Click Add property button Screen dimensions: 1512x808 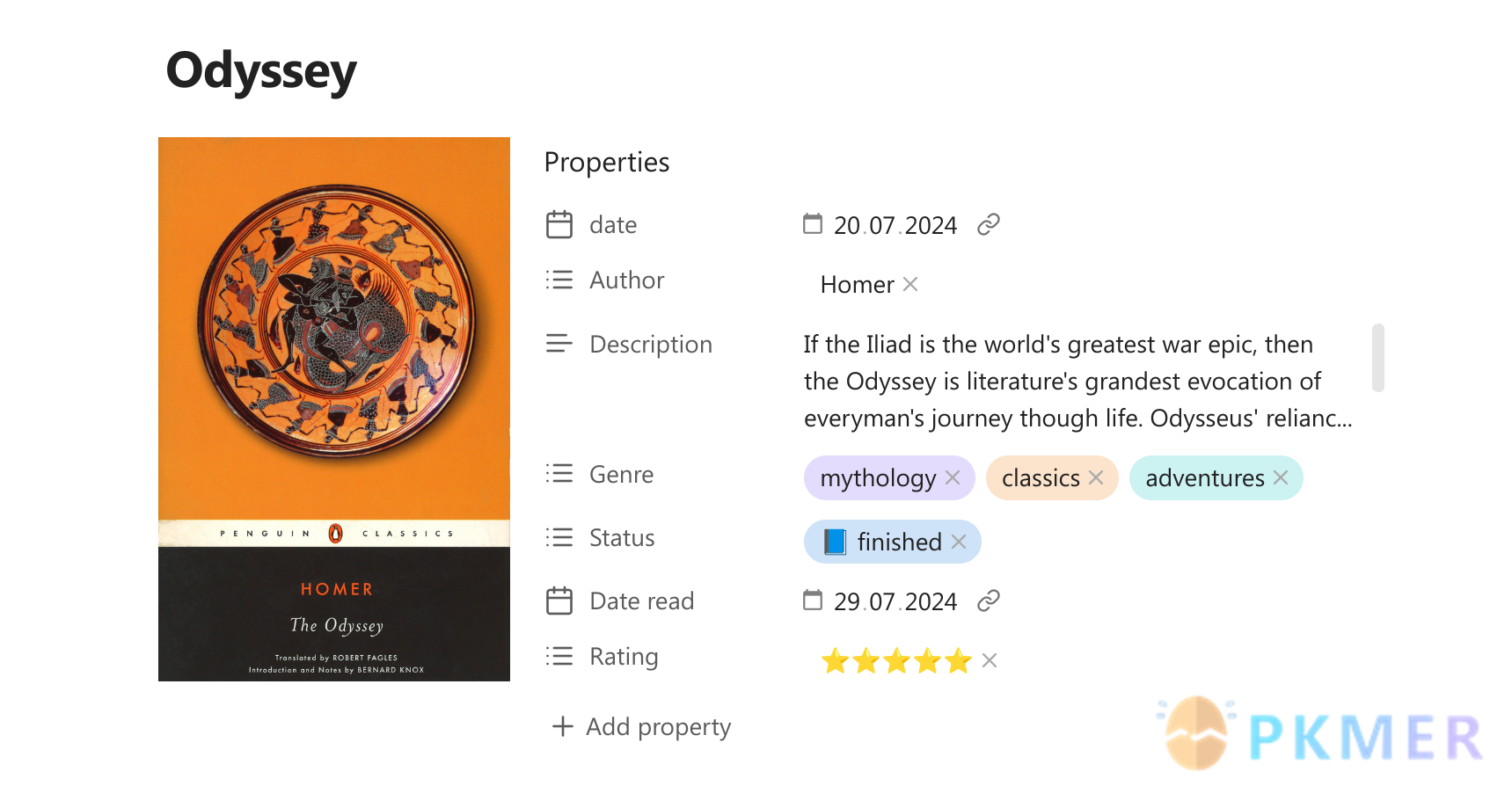click(642, 727)
